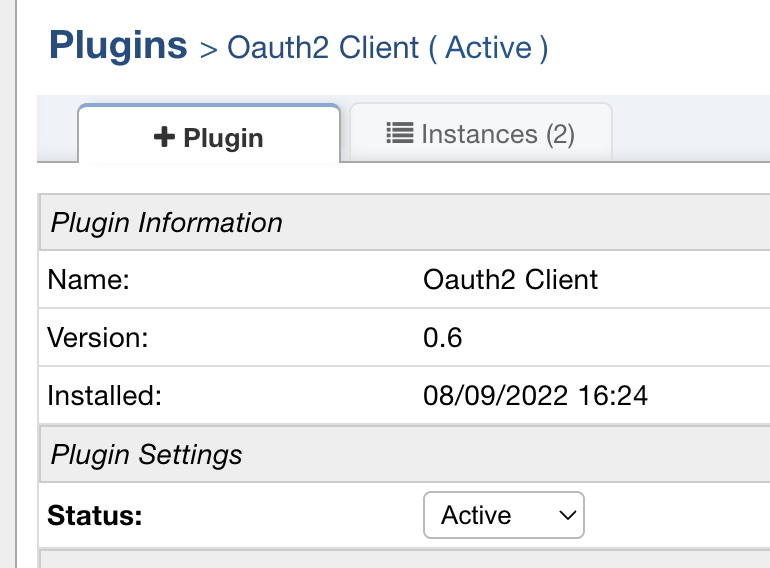The image size is (770, 568).
Task: Select the Plugin Information section header
Action: [167, 222]
